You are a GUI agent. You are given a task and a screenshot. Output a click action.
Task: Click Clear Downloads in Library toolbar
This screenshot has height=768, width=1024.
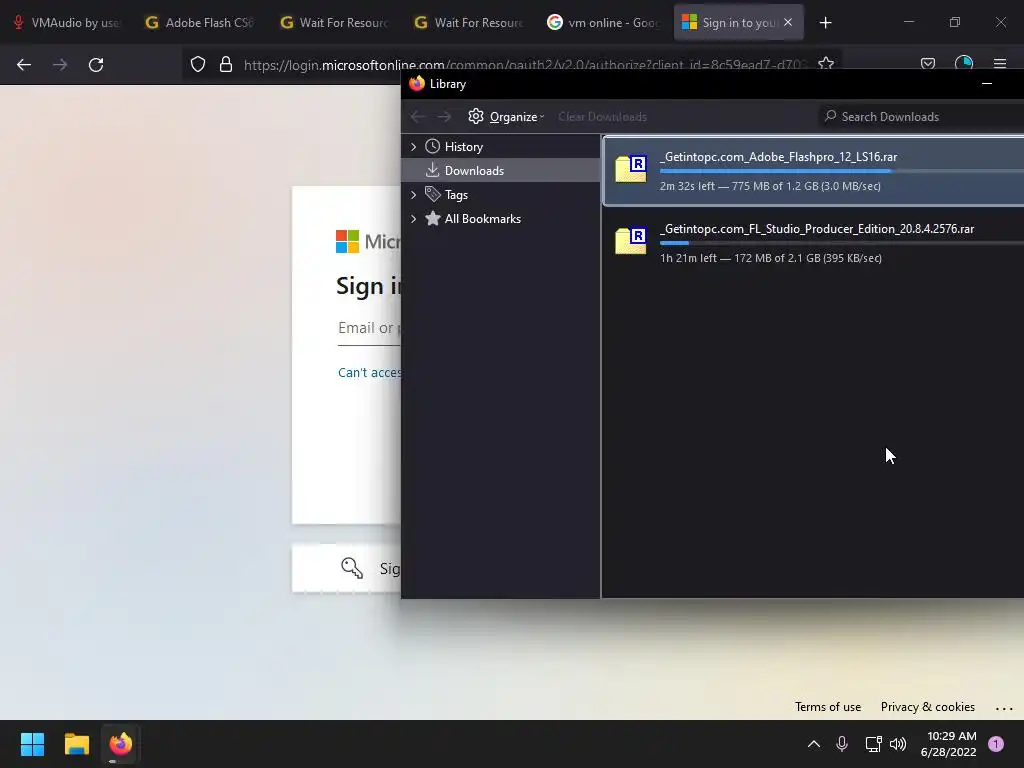click(602, 117)
